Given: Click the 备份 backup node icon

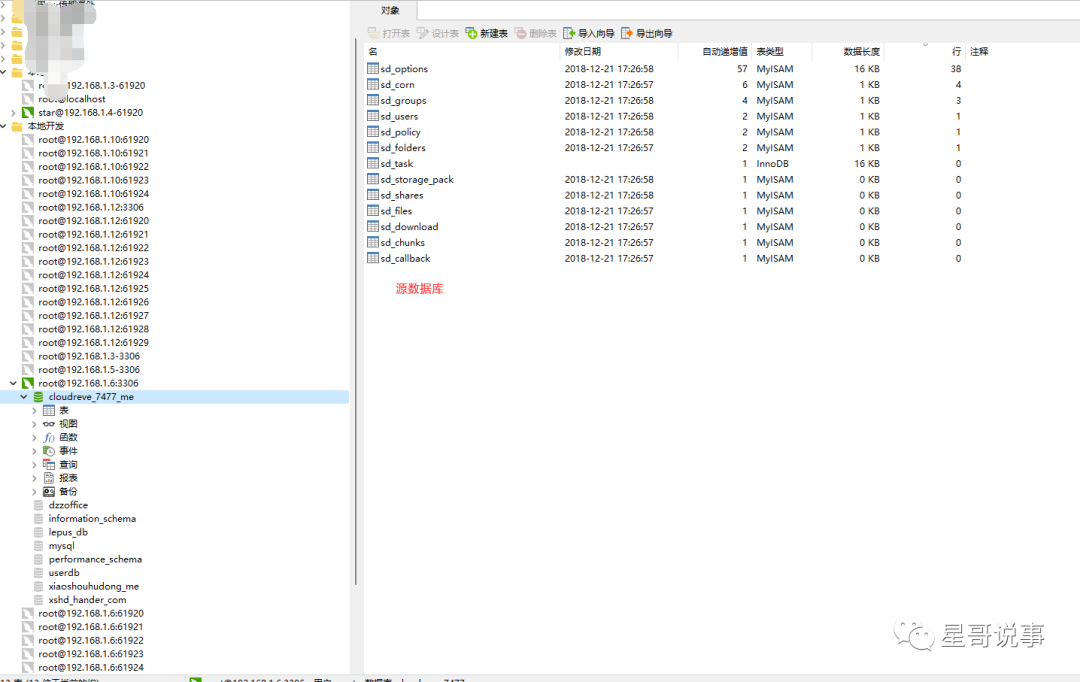Looking at the screenshot, I should click(49, 491).
